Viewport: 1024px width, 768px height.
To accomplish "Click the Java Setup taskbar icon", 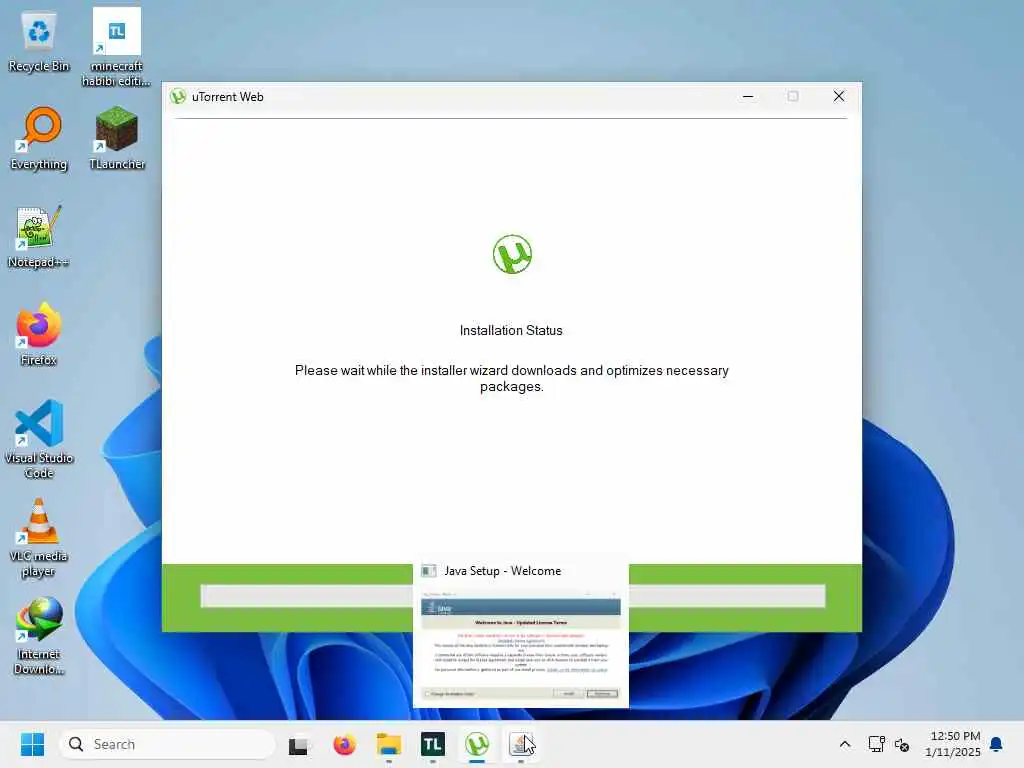I will (521, 744).
